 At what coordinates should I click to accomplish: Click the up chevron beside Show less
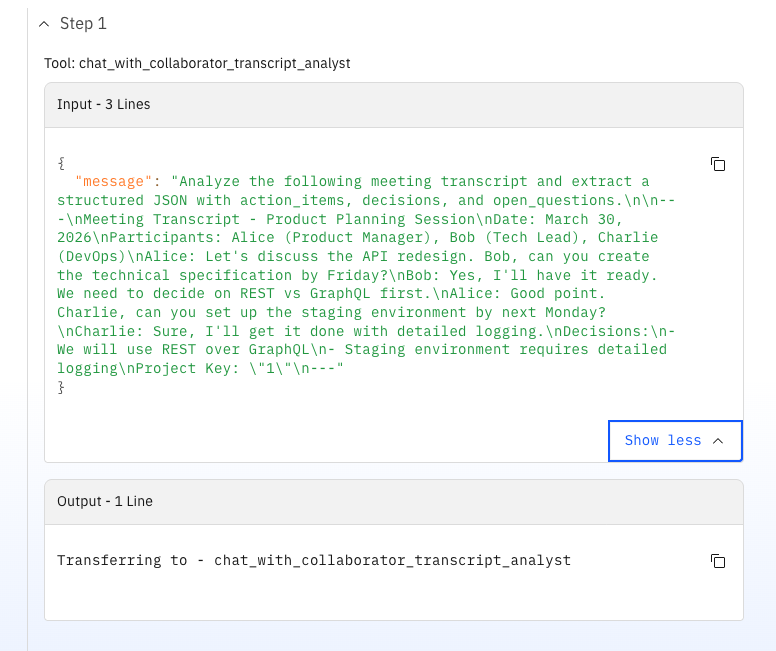pos(718,441)
